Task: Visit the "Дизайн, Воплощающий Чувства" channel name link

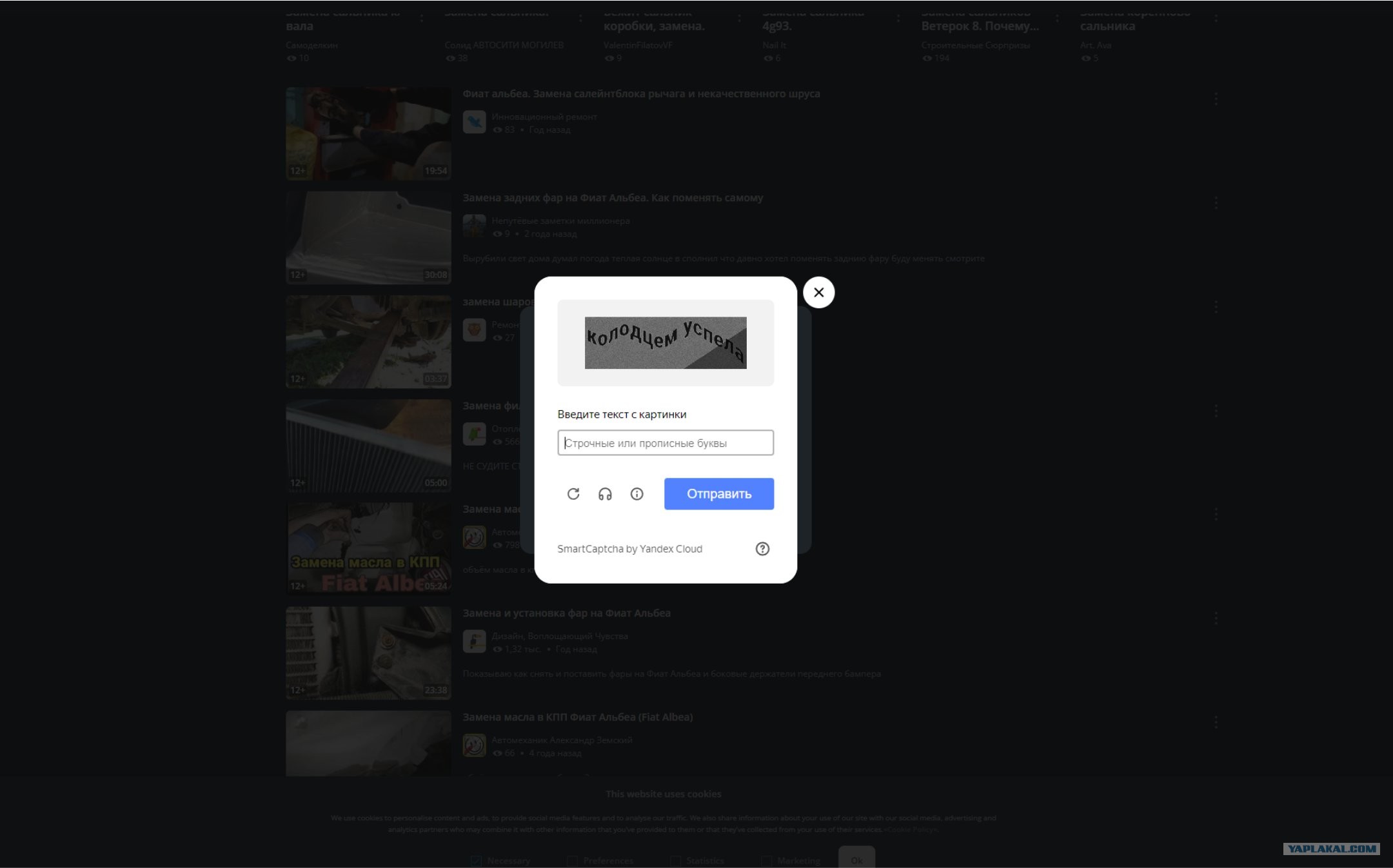Action: [560, 636]
